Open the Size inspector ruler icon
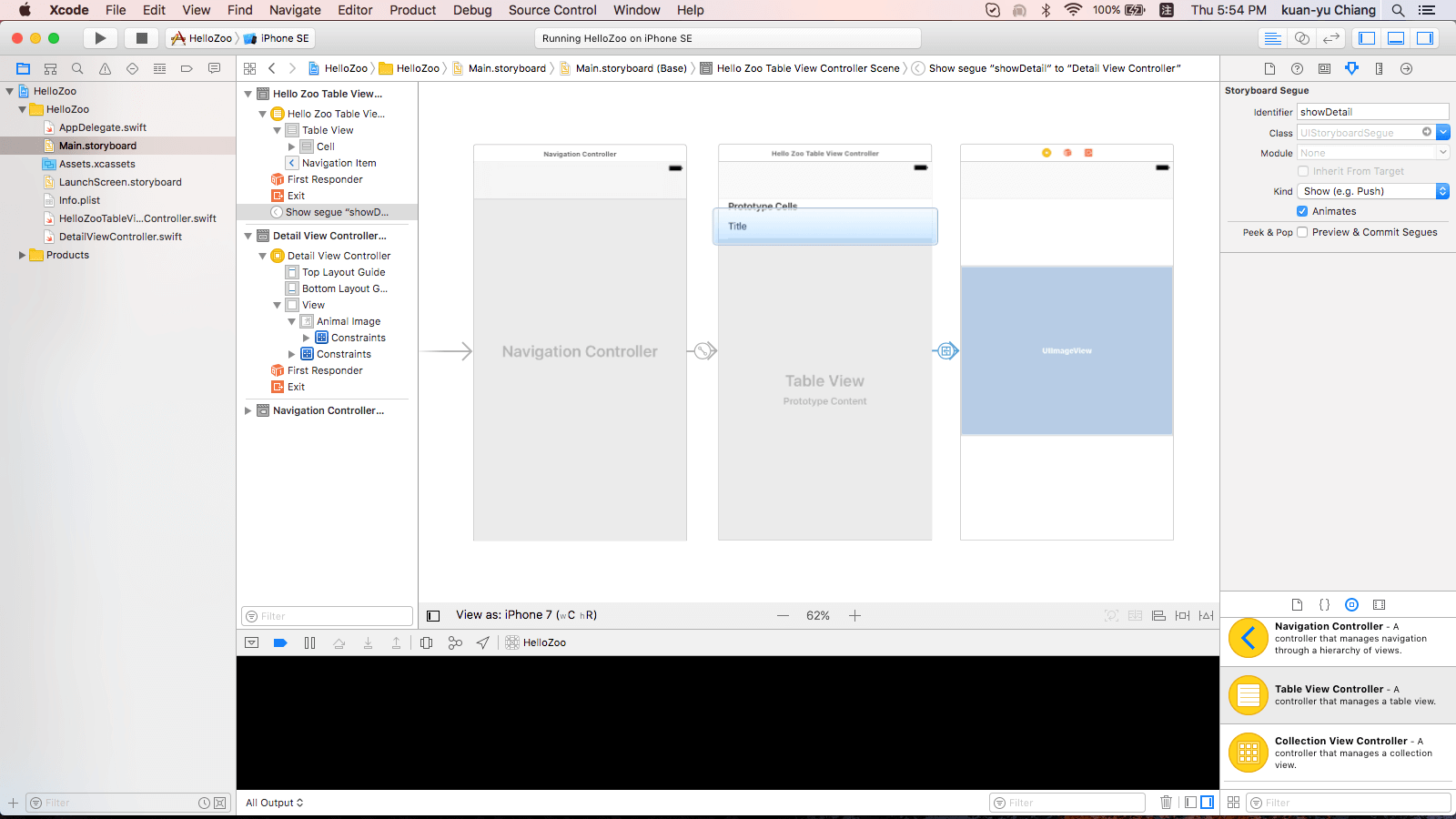This screenshot has width=1456, height=819. pyautogui.click(x=1379, y=68)
